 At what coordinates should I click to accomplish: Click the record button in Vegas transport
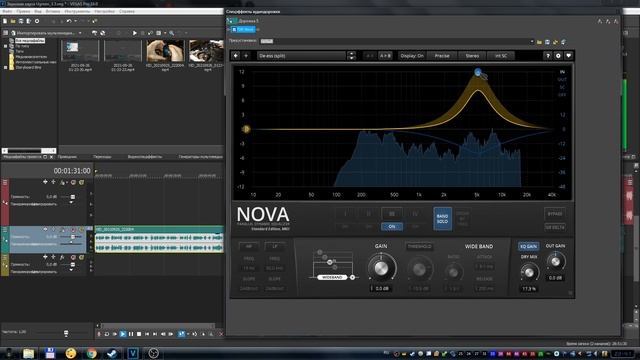(x=99, y=334)
